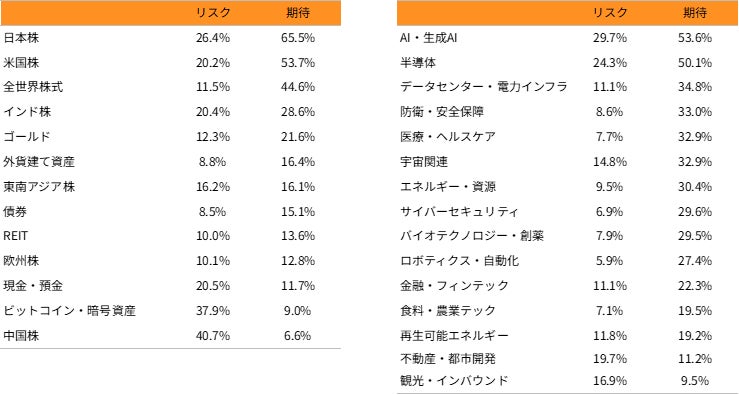Click the right table's リスク column header

pos(610,13)
